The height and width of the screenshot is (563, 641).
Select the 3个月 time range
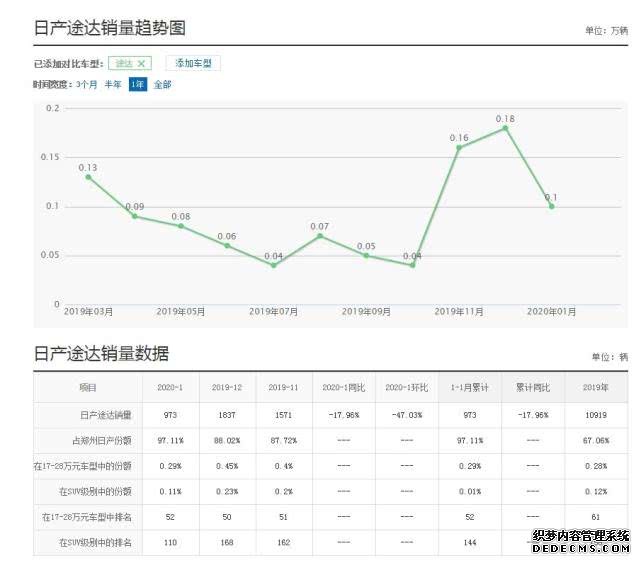[87, 85]
